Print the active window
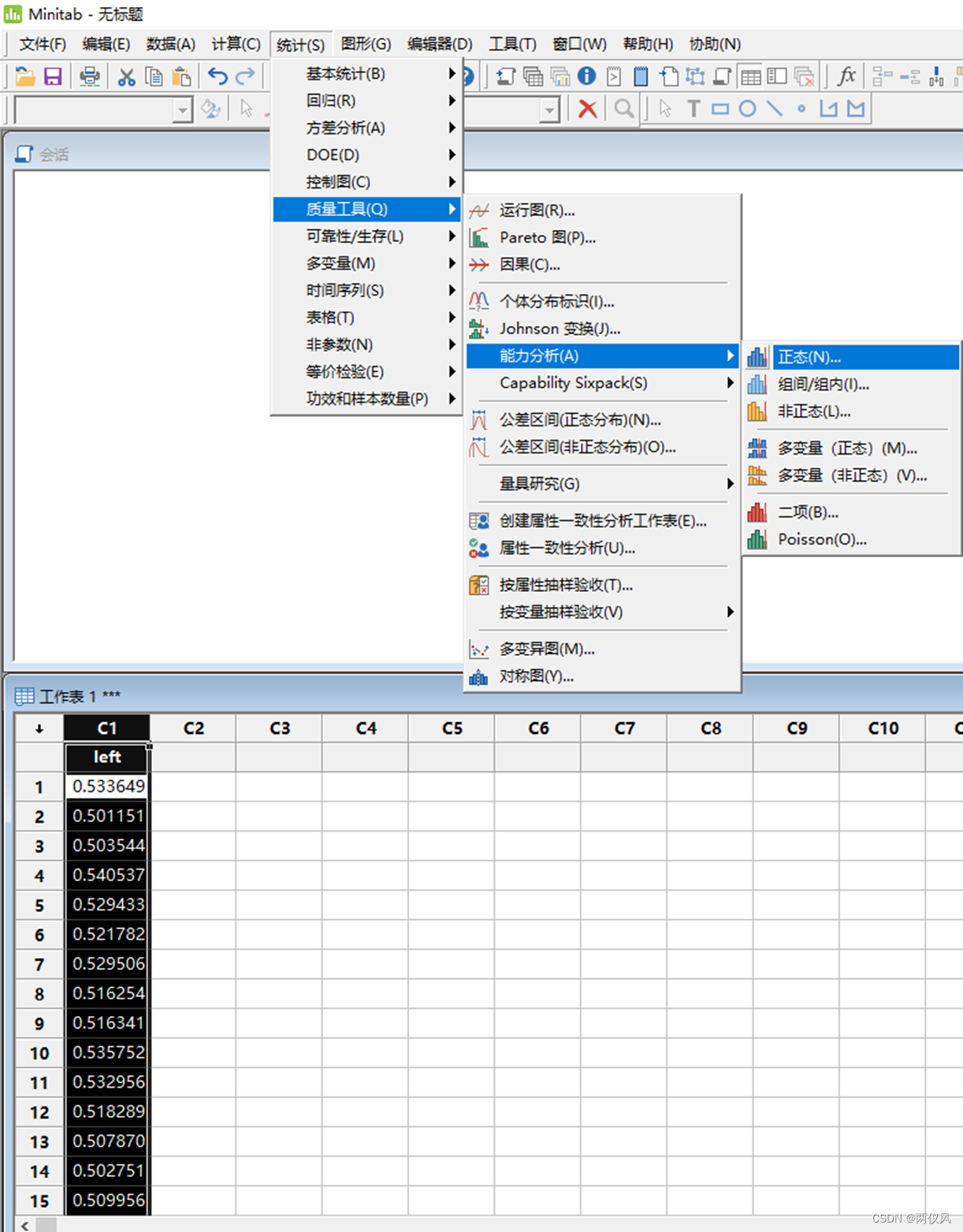963x1232 pixels. pos(89,76)
